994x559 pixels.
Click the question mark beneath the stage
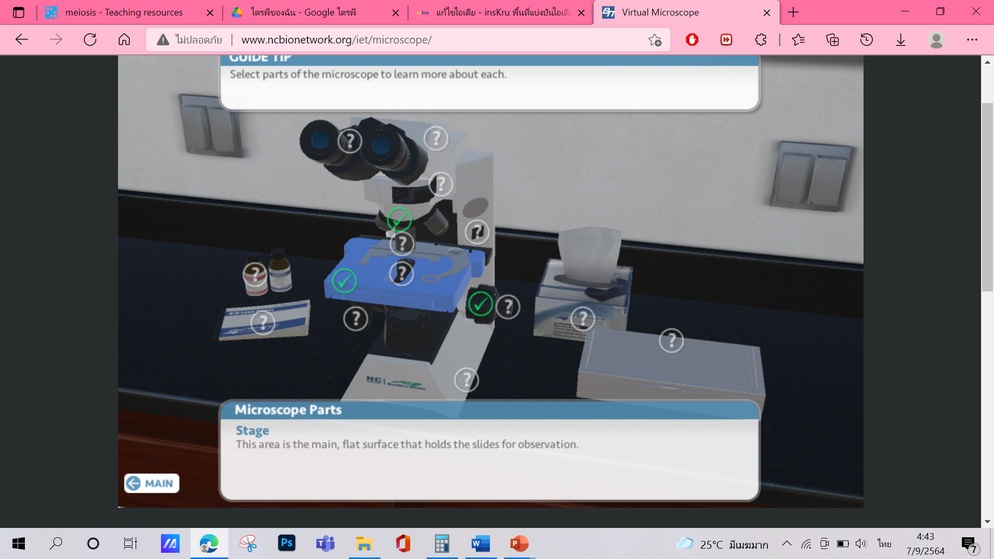click(356, 319)
